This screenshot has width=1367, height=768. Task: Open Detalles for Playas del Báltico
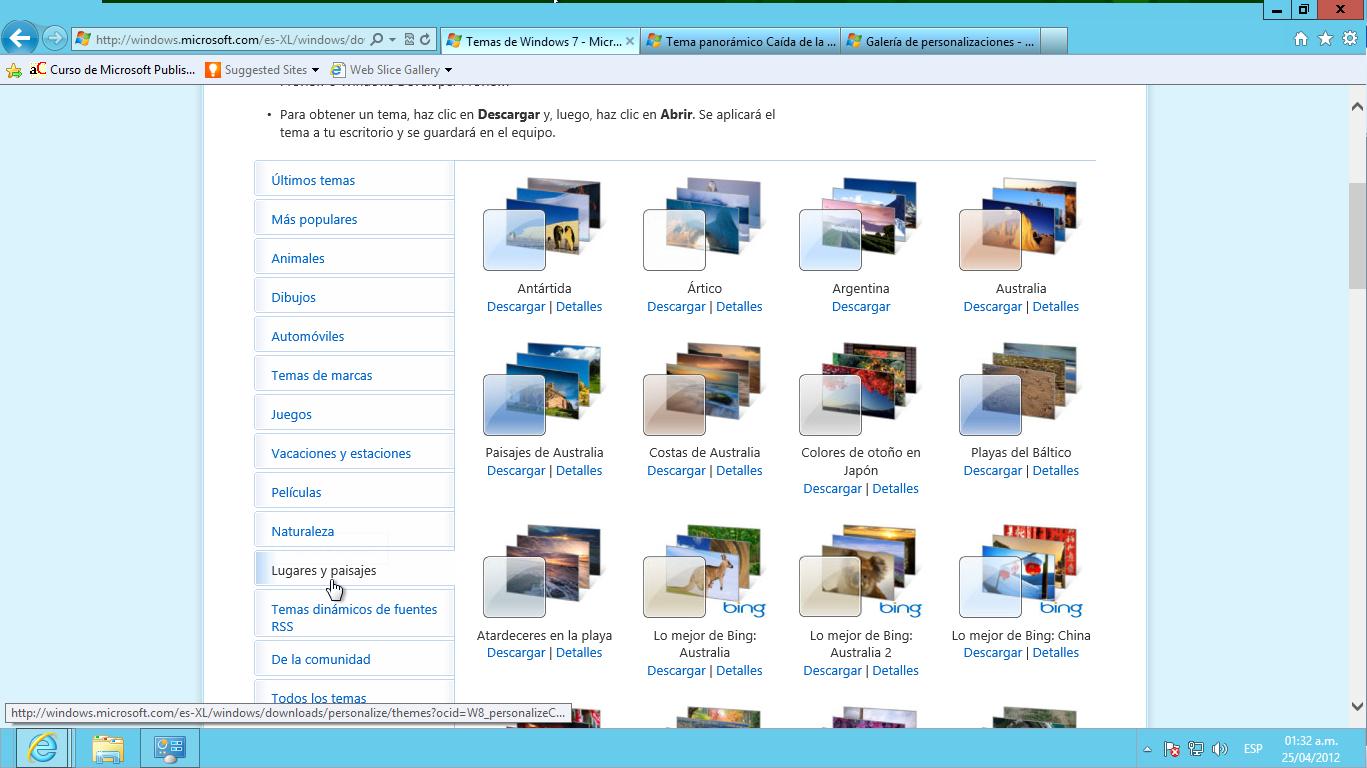point(1055,470)
